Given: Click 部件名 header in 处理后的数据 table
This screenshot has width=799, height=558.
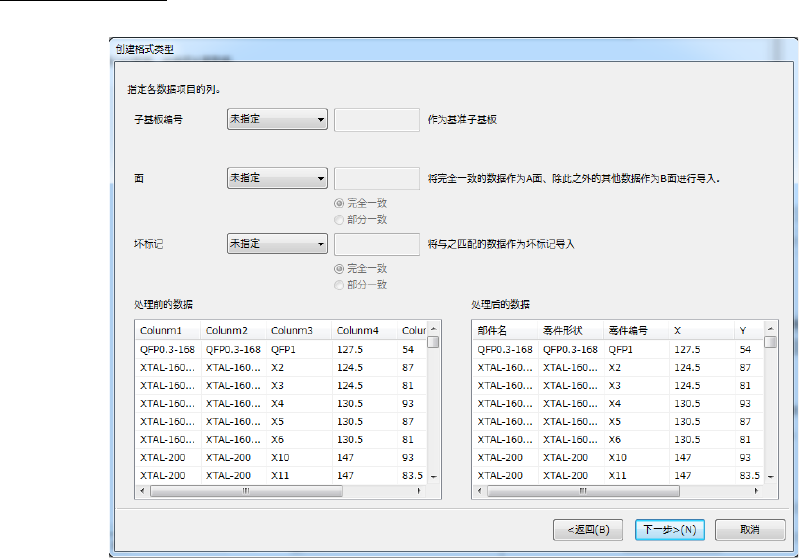Looking at the screenshot, I should [505, 330].
